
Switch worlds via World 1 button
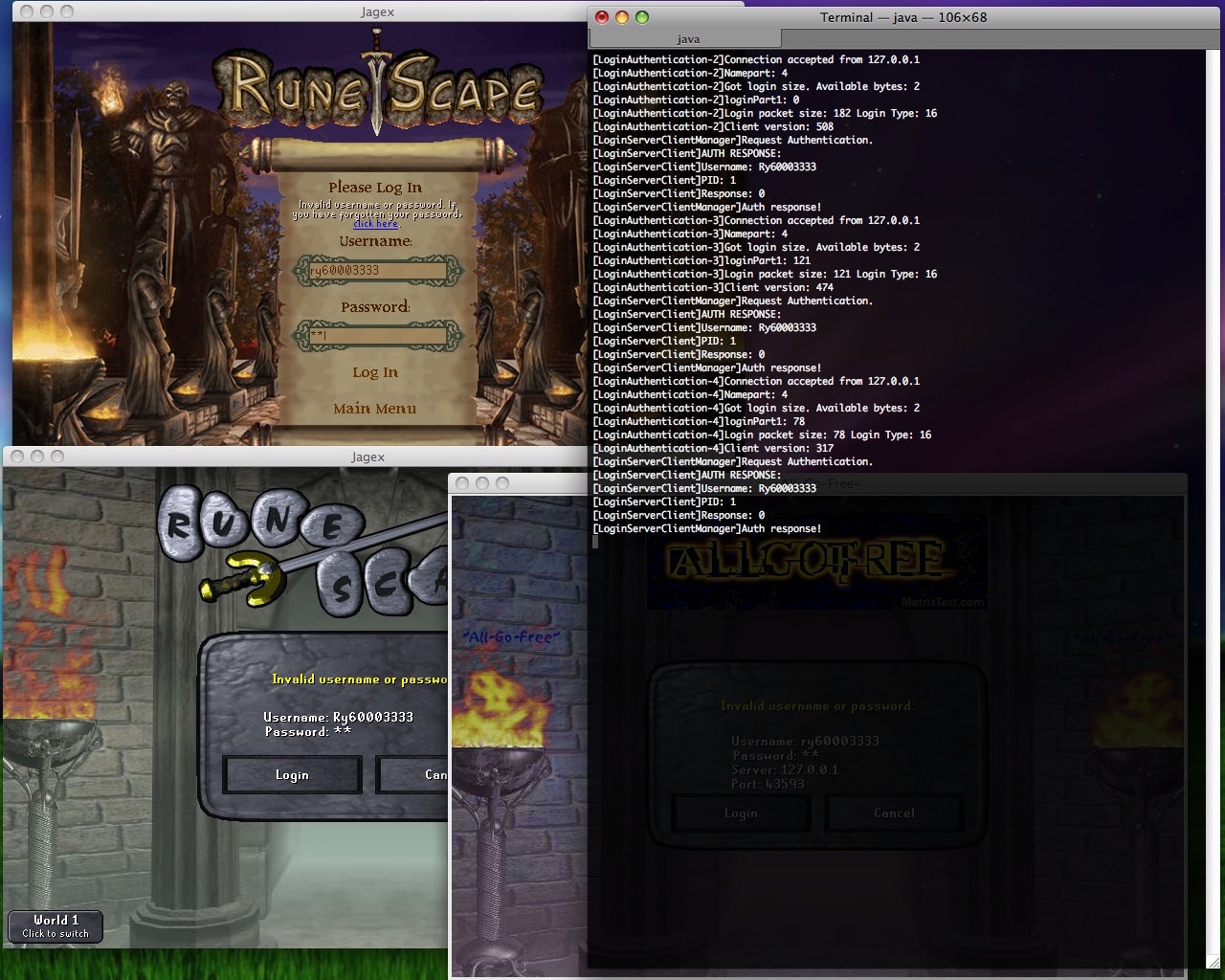pyautogui.click(x=56, y=925)
